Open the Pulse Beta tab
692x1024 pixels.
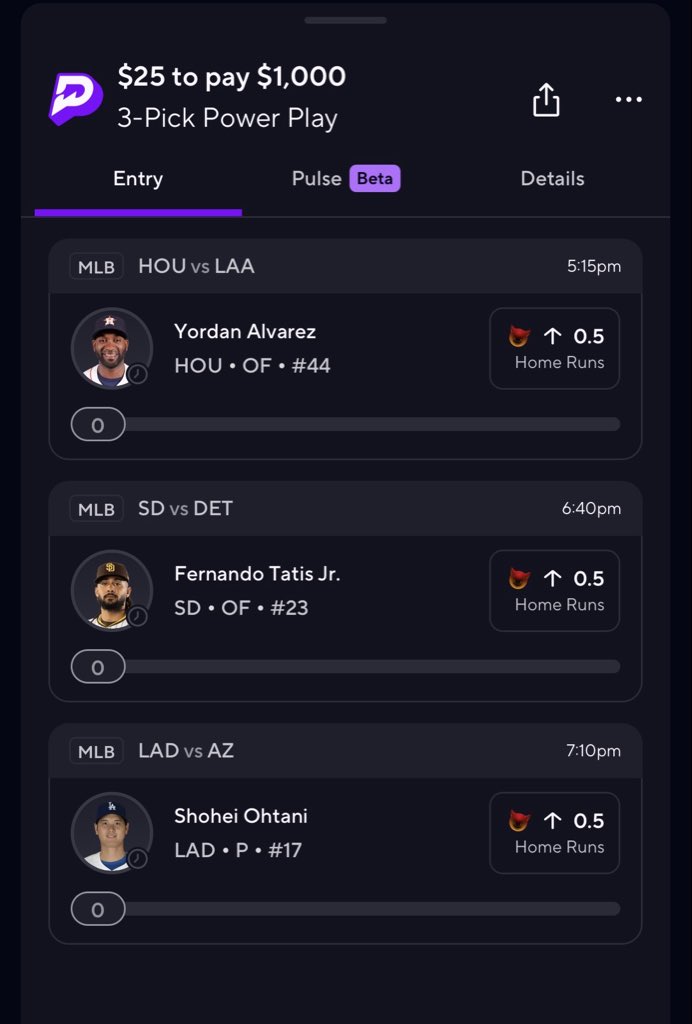pyautogui.click(x=346, y=179)
